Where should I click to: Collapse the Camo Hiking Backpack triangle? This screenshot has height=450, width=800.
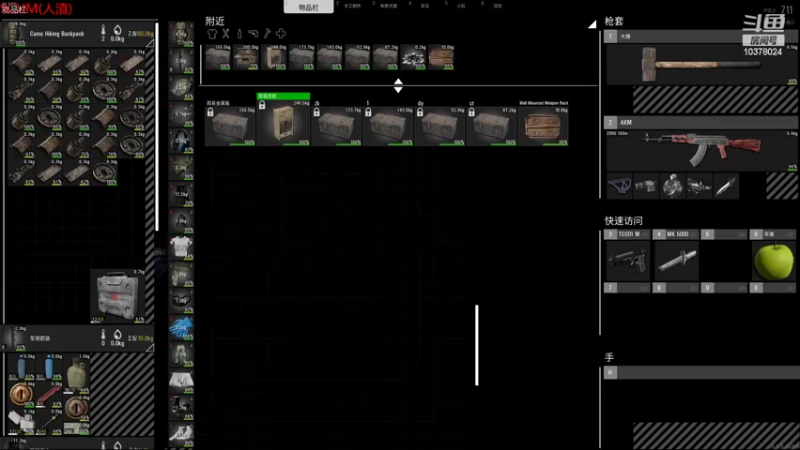point(150,44)
